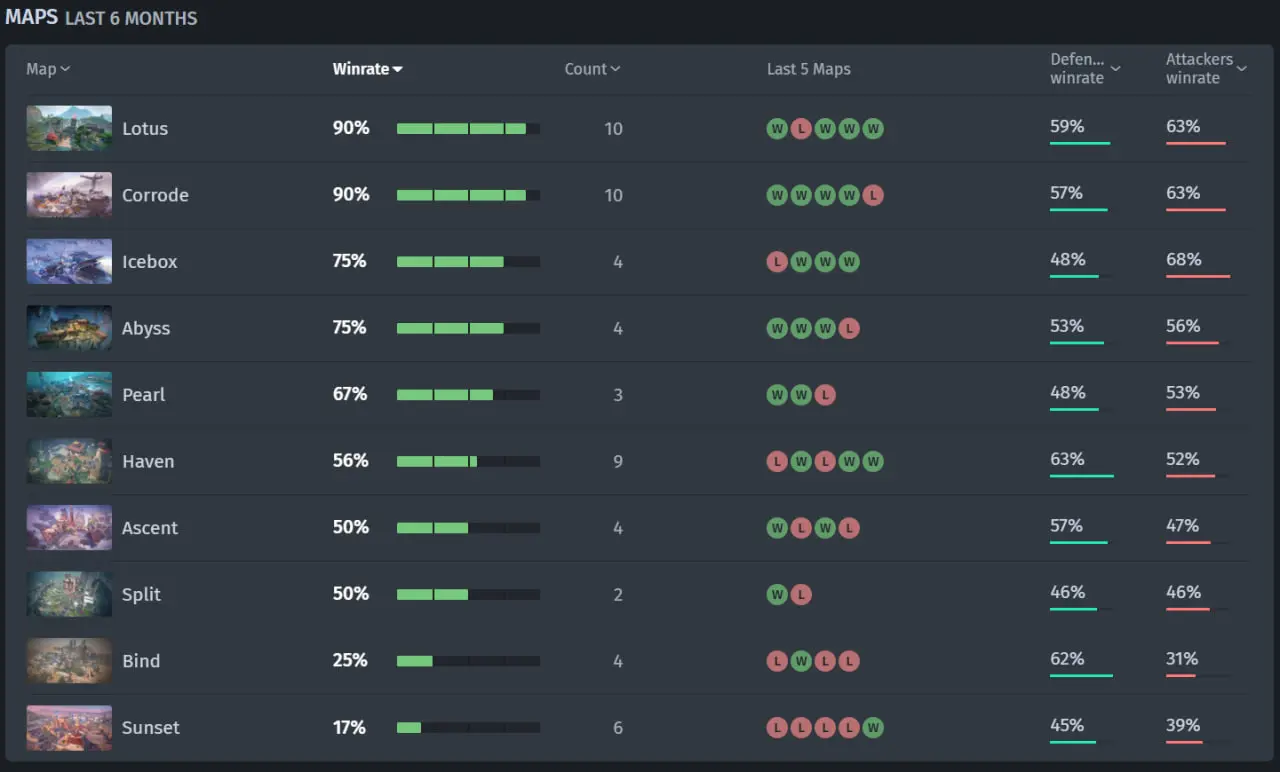1280x772 pixels.
Task: Open the Haven map name link
Action: tap(148, 461)
